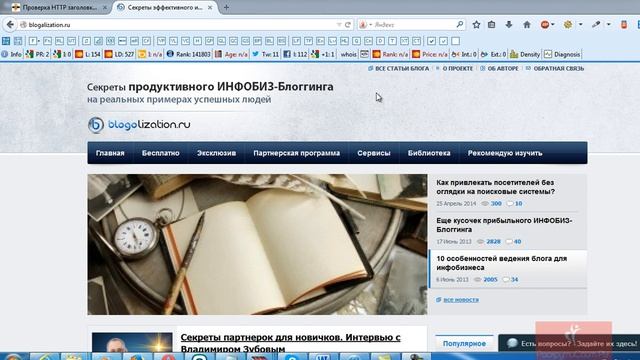Click the red Adblock icon
The height and width of the screenshot is (360, 640).
click(544, 24)
